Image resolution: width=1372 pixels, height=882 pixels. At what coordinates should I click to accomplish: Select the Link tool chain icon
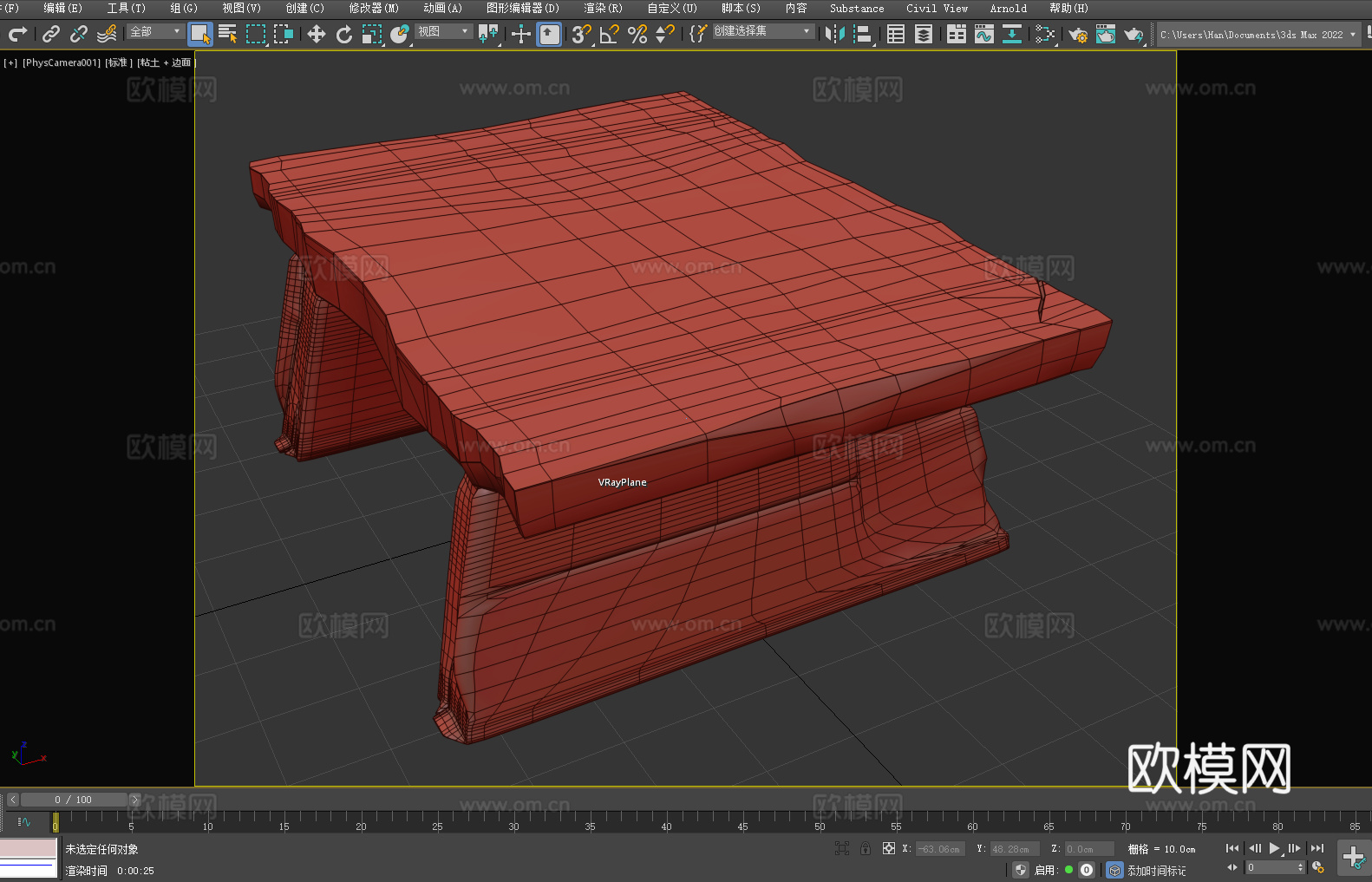(x=51, y=34)
